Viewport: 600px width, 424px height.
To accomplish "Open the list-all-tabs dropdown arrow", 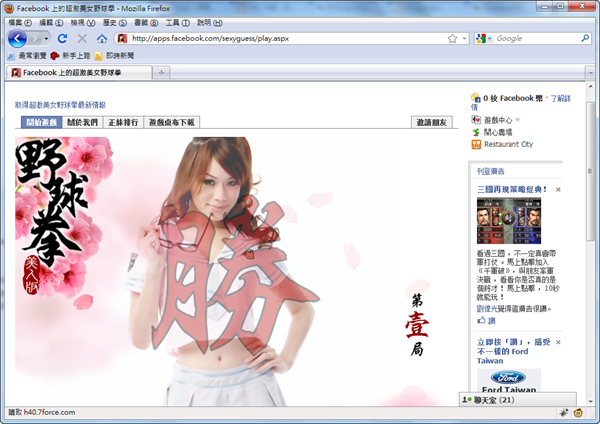I will [590, 73].
